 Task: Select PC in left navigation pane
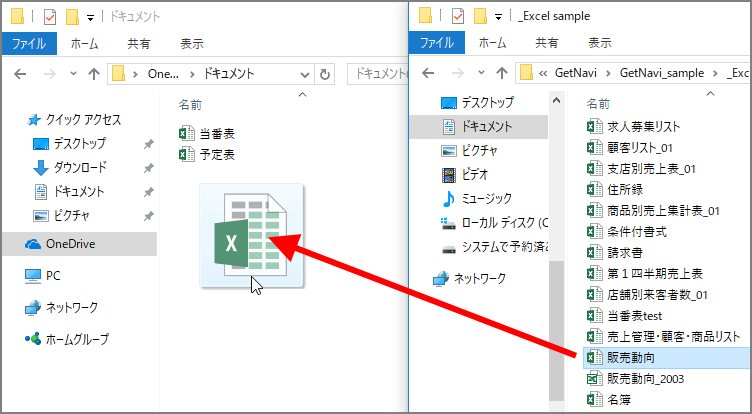click(x=53, y=276)
